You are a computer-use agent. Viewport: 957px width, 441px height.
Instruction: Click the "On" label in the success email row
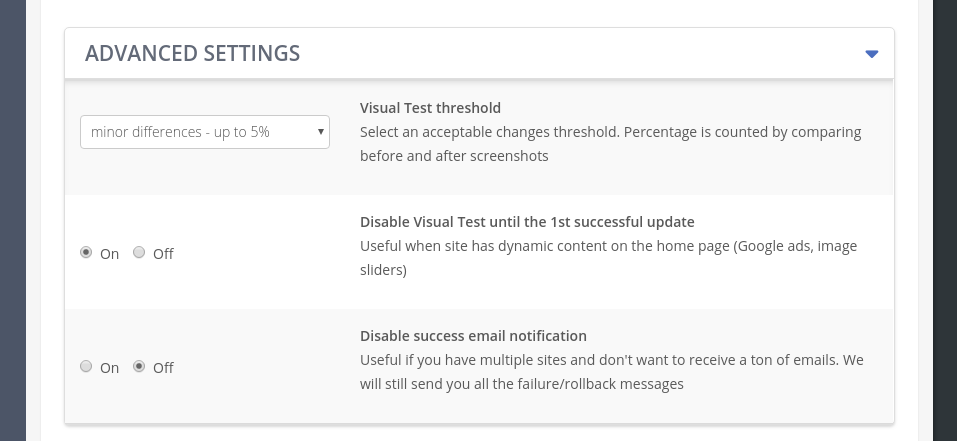pos(109,368)
